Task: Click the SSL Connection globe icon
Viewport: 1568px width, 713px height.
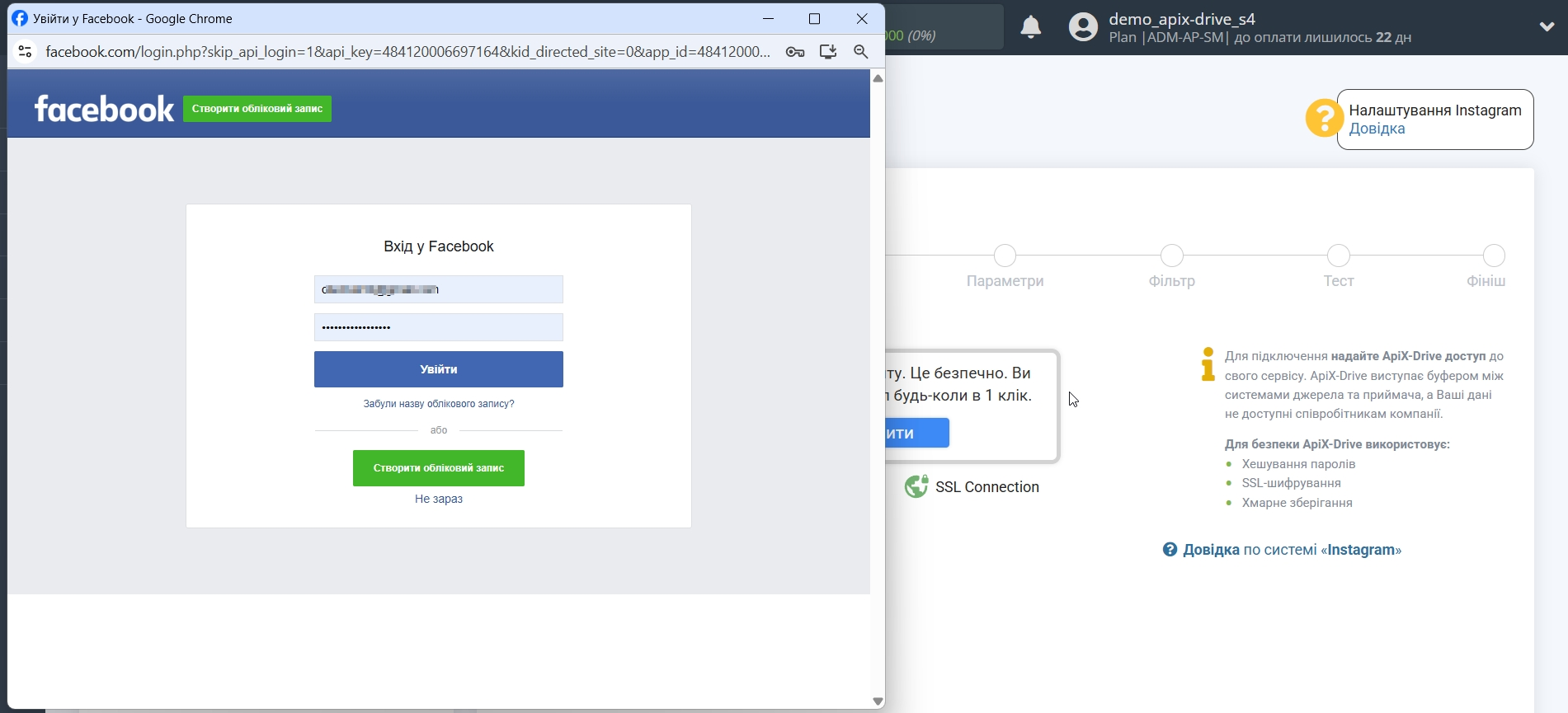Action: pyautogui.click(x=916, y=486)
